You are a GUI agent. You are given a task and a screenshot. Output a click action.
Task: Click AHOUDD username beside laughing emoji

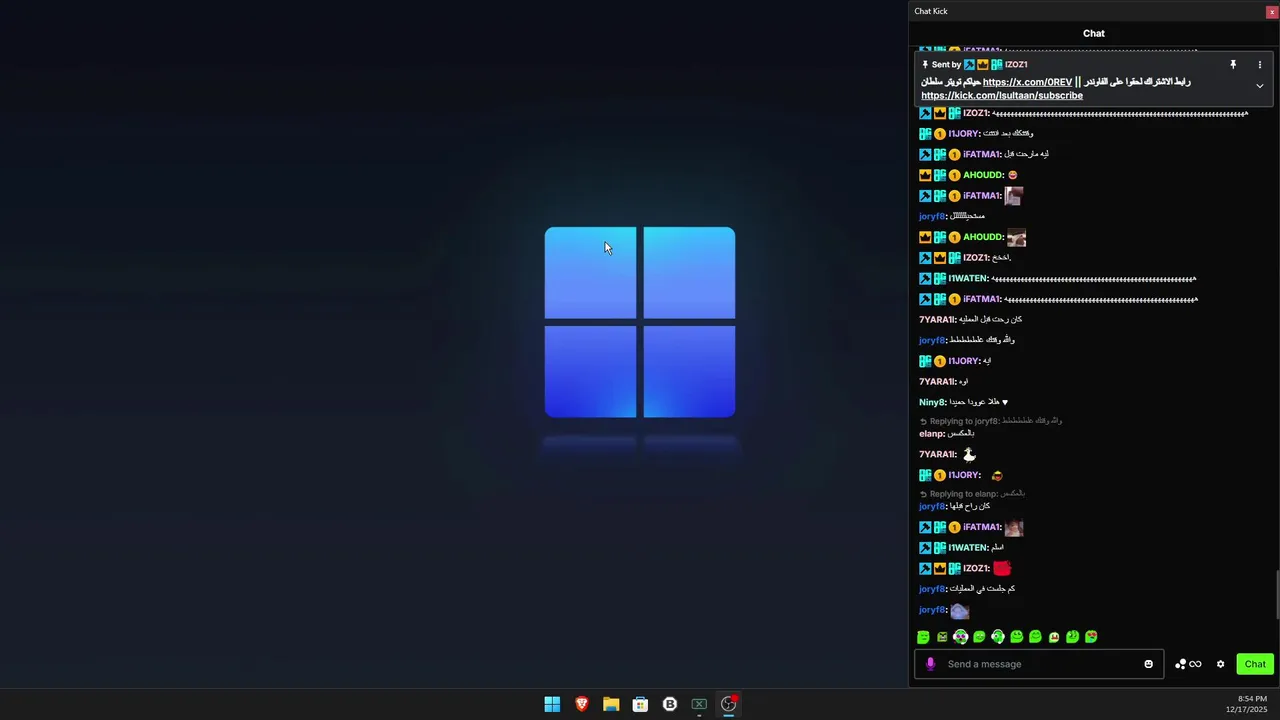point(983,175)
